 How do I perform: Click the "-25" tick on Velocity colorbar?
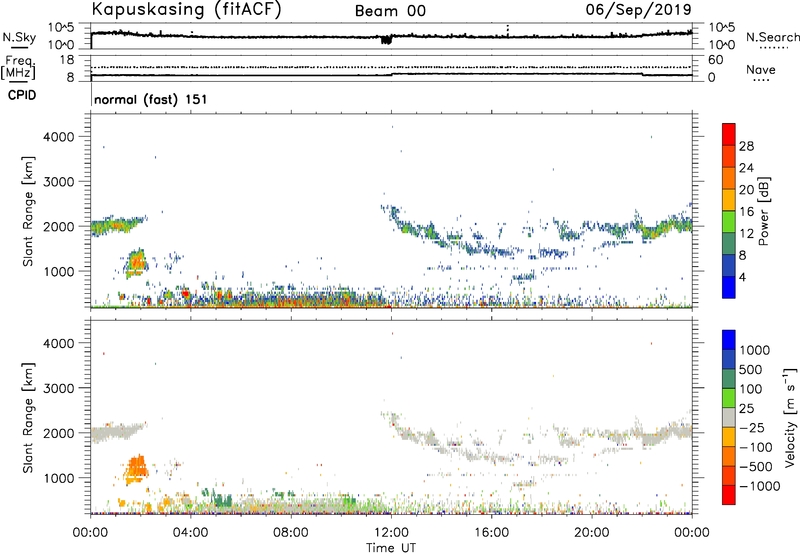click(752, 428)
